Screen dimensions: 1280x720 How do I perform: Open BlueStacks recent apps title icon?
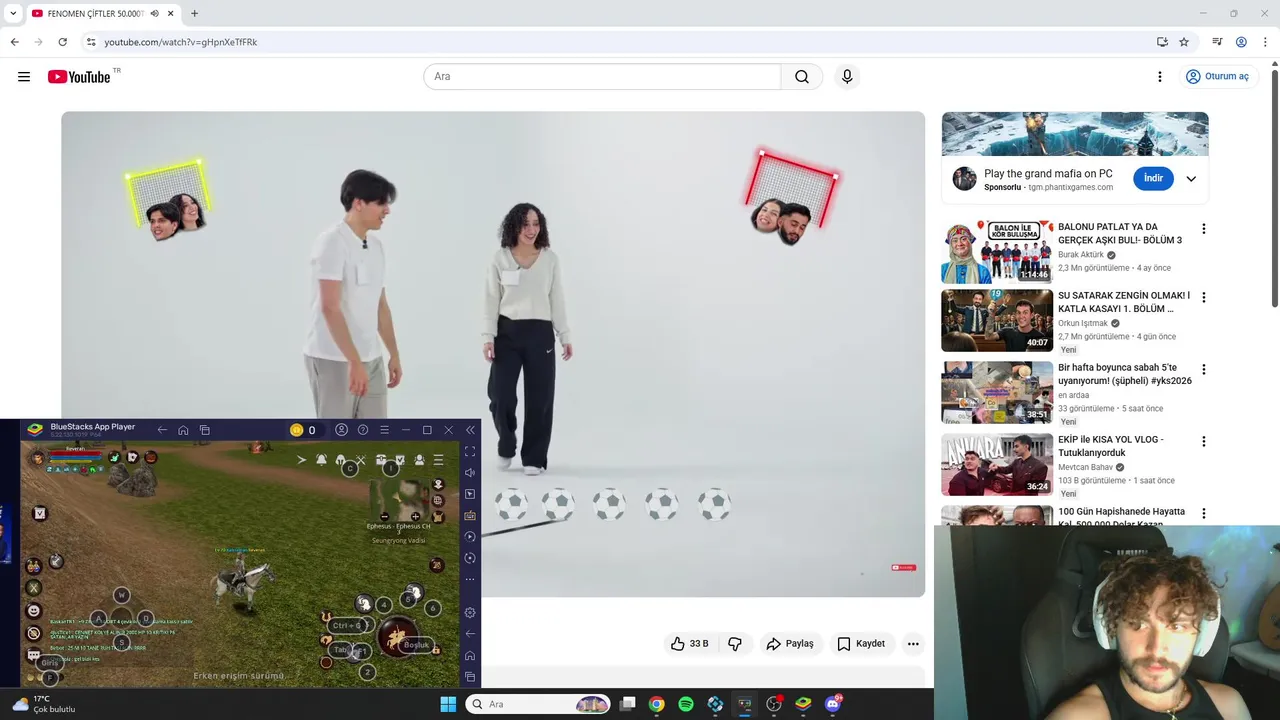205,430
